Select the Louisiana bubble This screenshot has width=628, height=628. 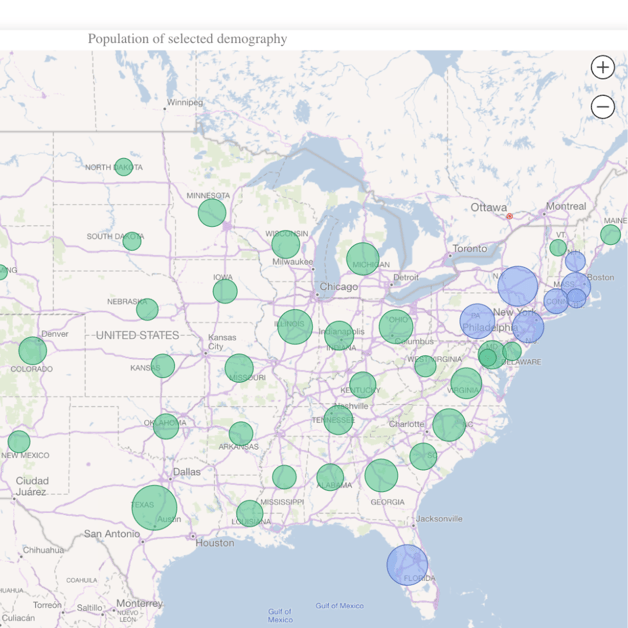coord(250,513)
